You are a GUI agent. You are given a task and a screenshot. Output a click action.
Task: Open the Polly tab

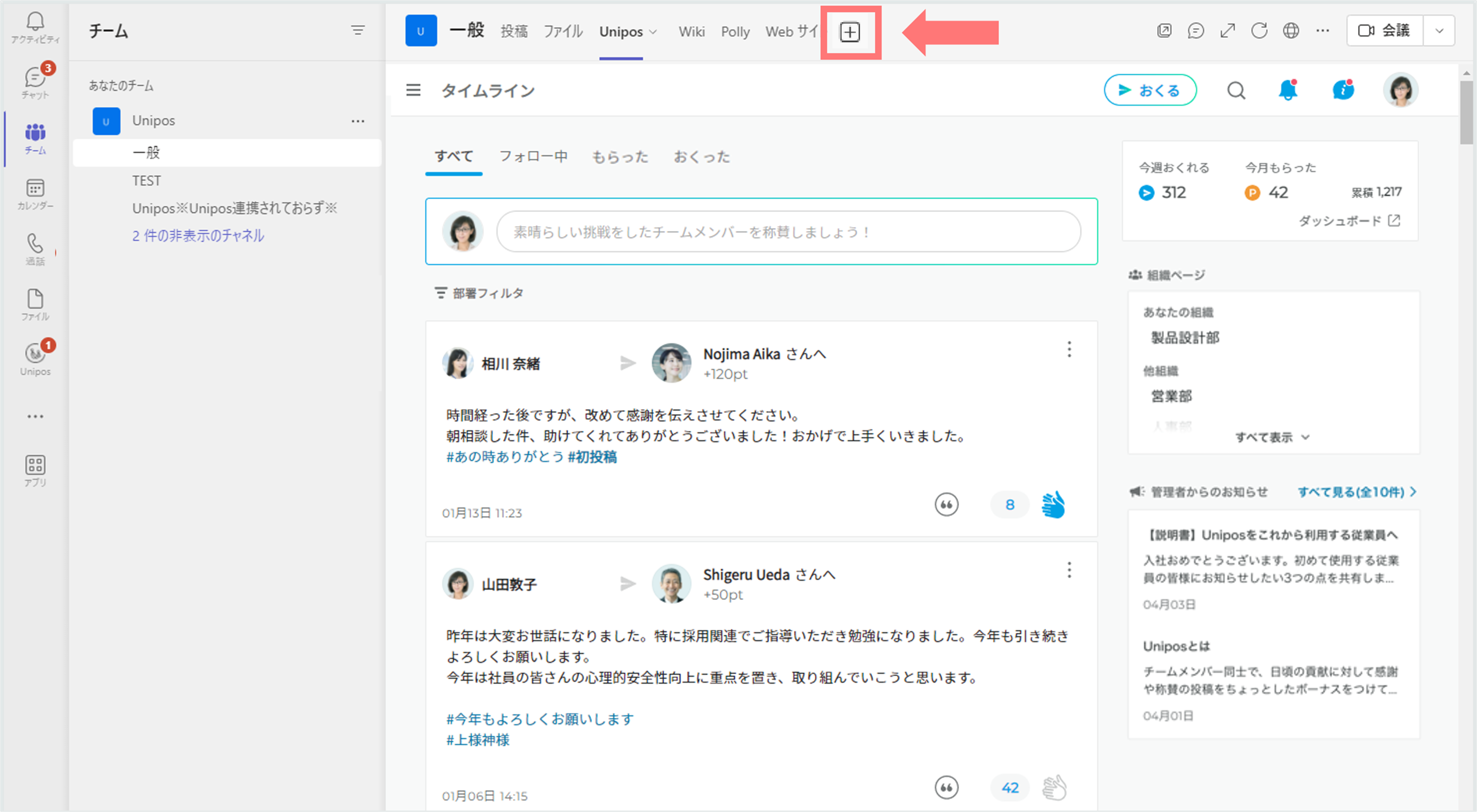pos(735,32)
